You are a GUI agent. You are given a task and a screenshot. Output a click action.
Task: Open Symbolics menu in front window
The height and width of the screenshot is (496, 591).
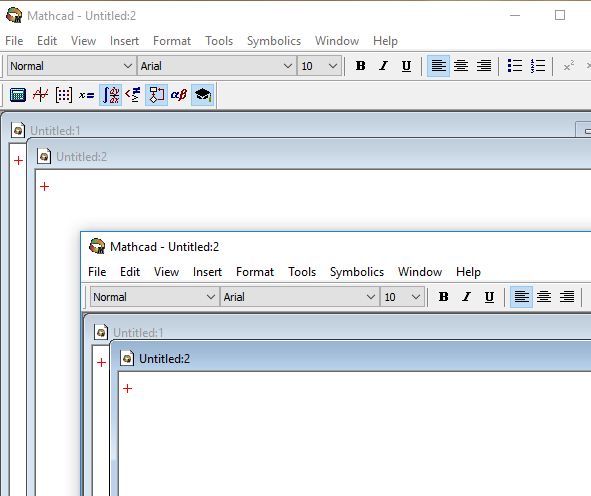pyautogui.click(x=357, y=272)
